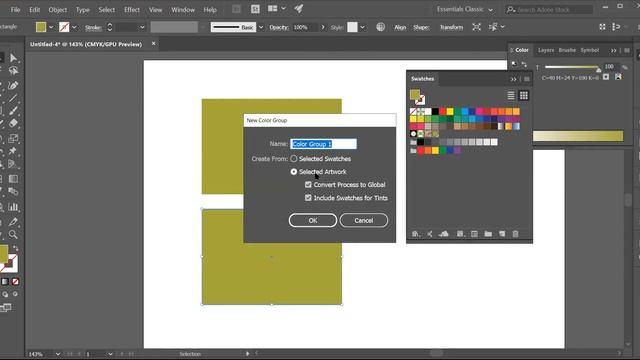Screen dimensions: 640x360
Task: Click the Recolor Artwork wheel icon
Action: pyautogui.click(x=380, y=27)
